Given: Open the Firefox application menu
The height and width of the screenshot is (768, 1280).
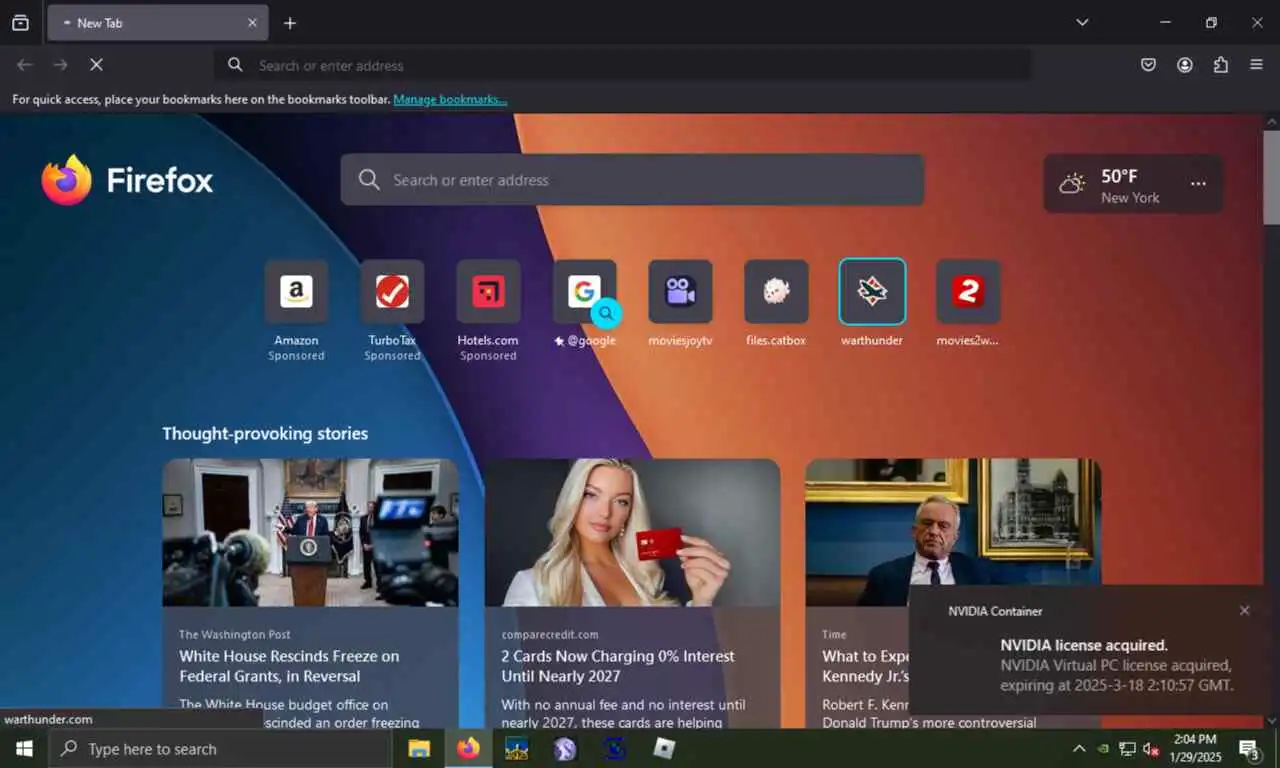Looking at the screenshot, I should [x=1257, y=65].
